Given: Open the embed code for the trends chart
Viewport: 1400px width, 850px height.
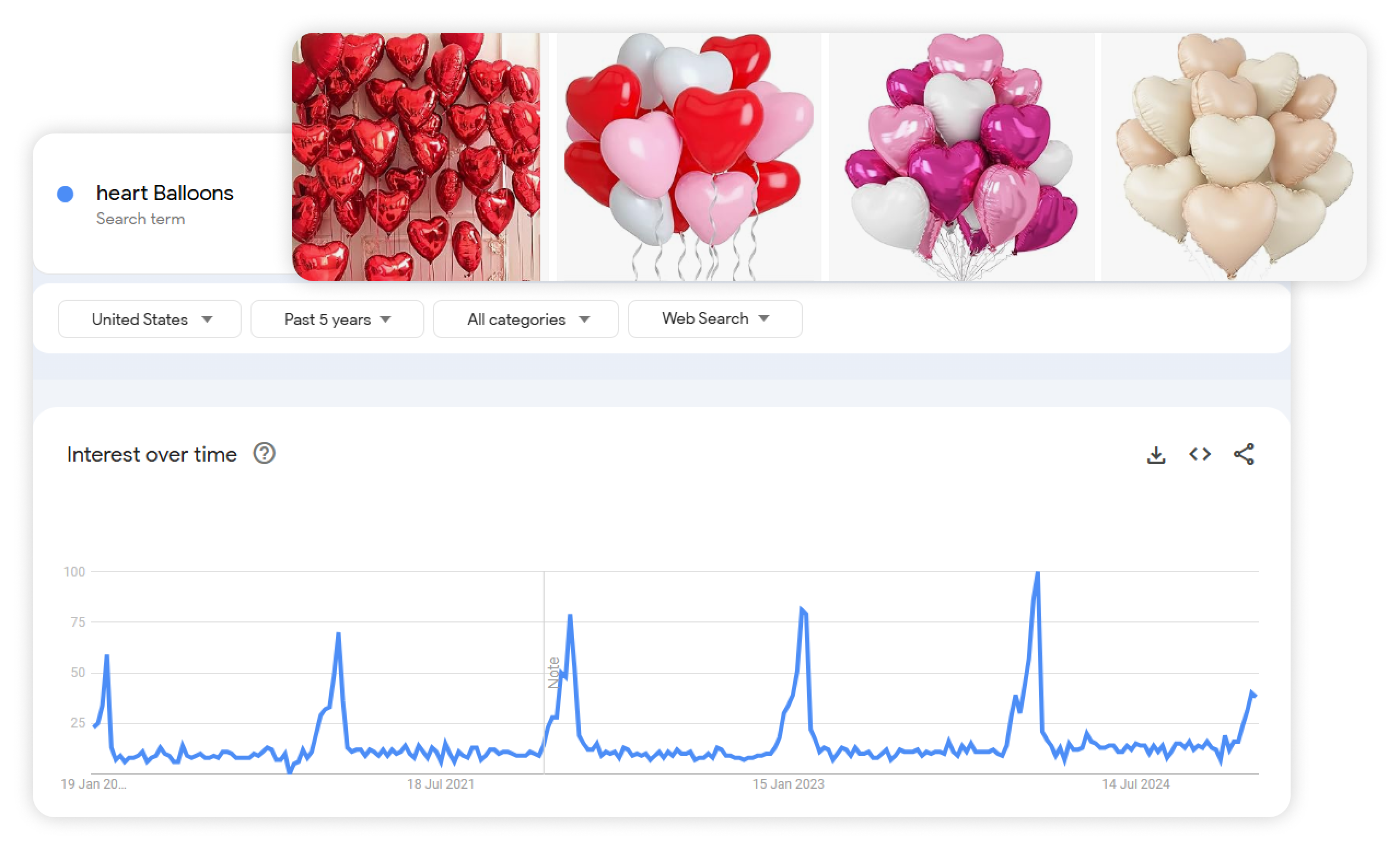Looking at the screenshot, I should (1199, 454).
